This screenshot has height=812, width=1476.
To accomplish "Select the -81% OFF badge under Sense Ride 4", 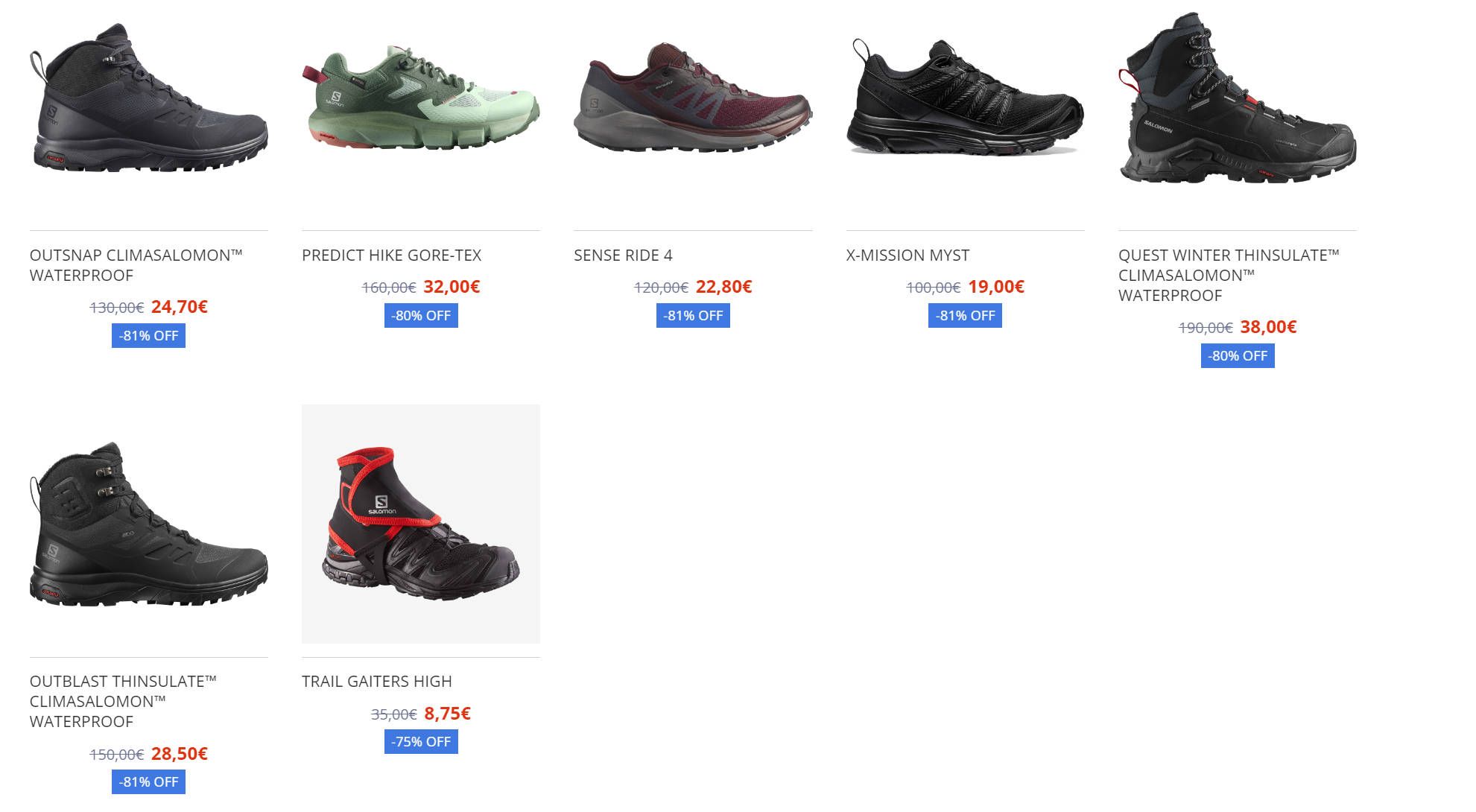I will (693, 316).
